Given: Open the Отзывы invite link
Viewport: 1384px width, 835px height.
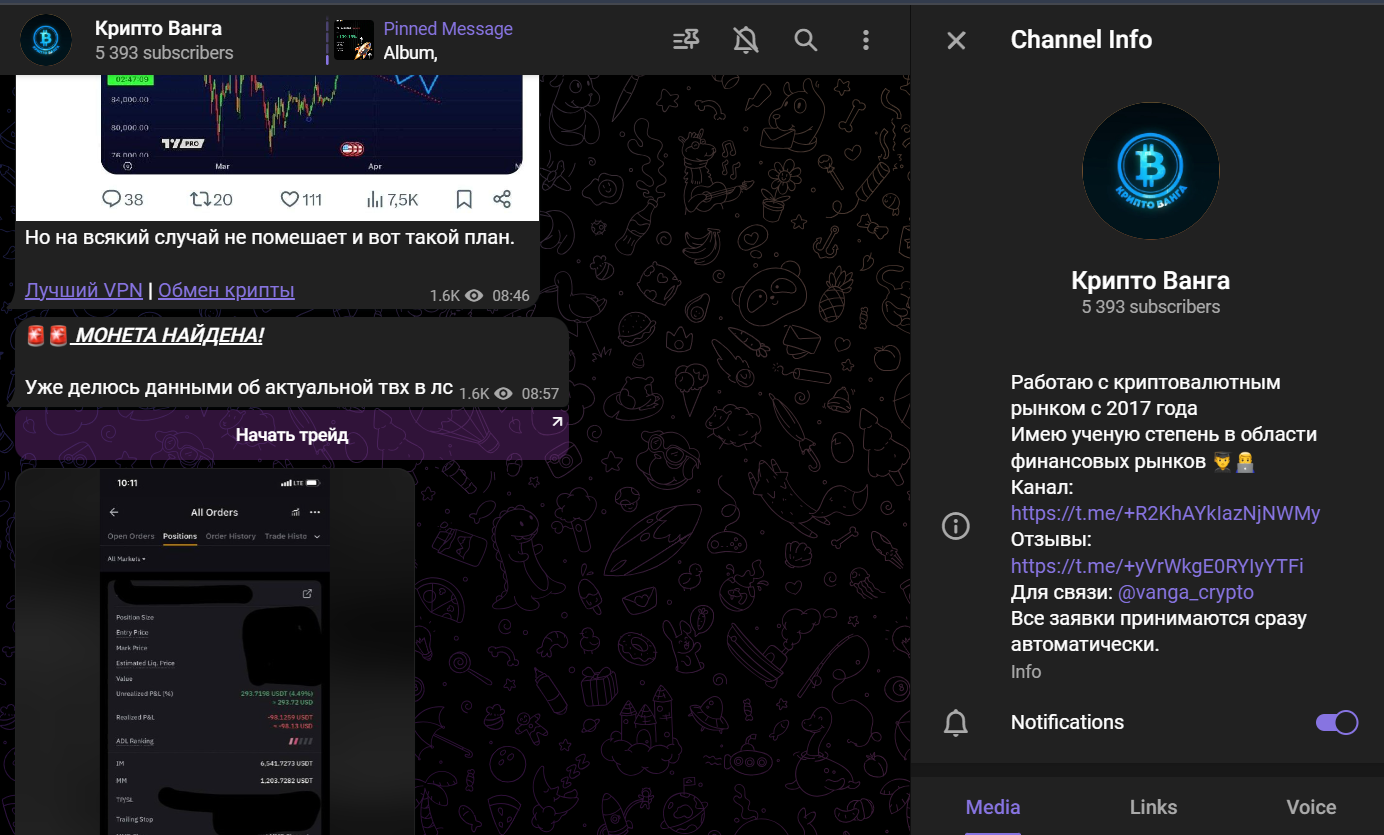Looking at the screenshot, I should 1157,566.
